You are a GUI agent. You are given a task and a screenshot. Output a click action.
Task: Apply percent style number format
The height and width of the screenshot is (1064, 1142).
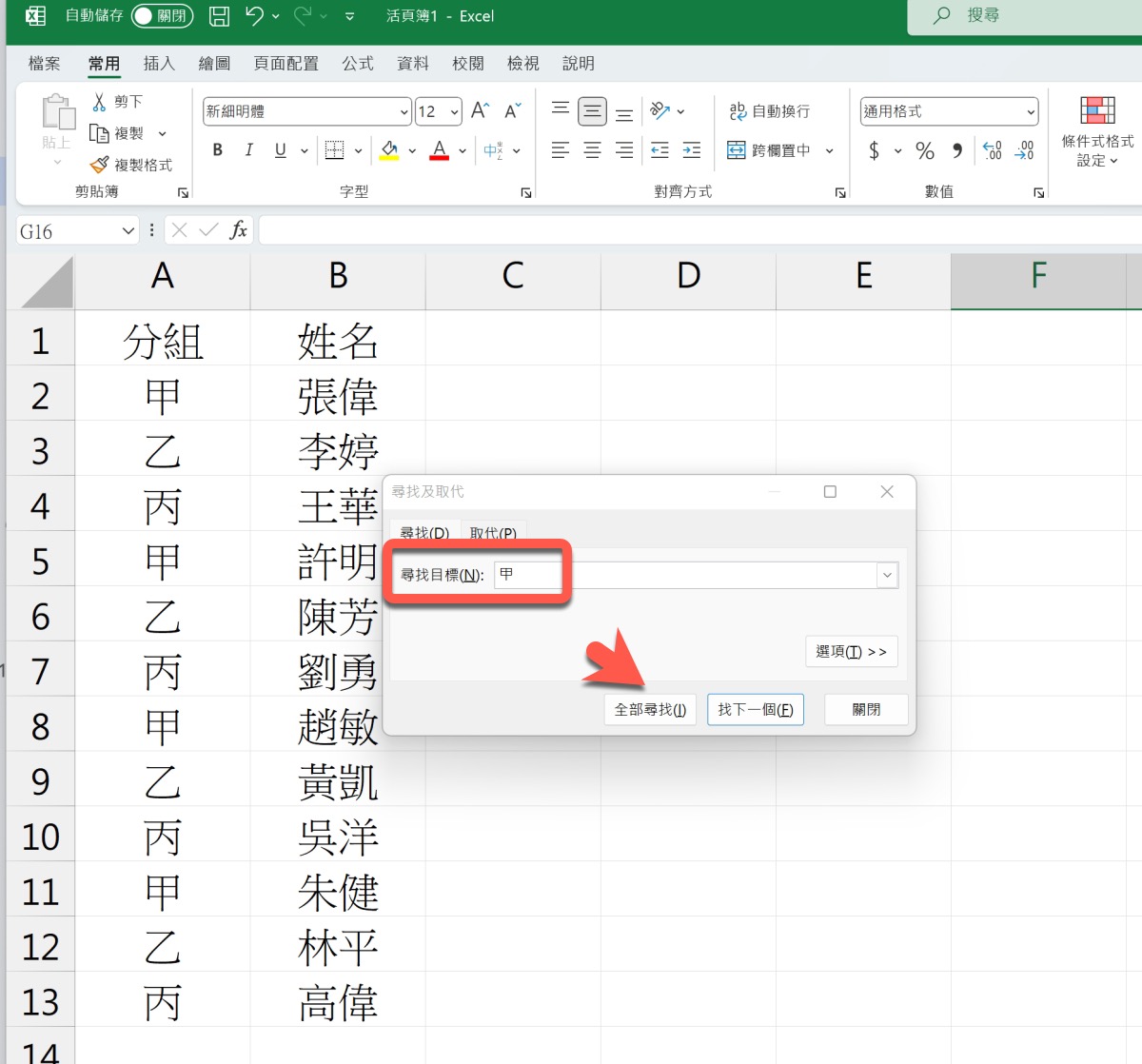(x=924, y=150)
